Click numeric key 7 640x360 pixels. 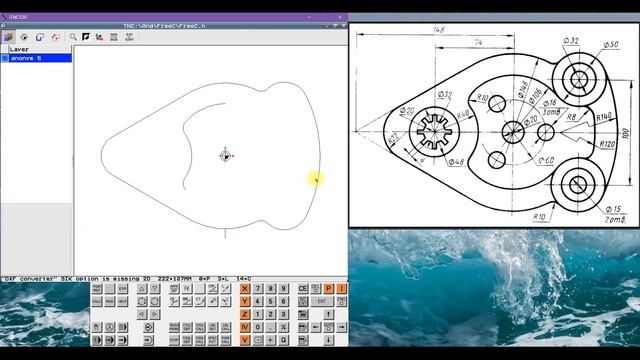pyautogui.click(x=258, y=288)
